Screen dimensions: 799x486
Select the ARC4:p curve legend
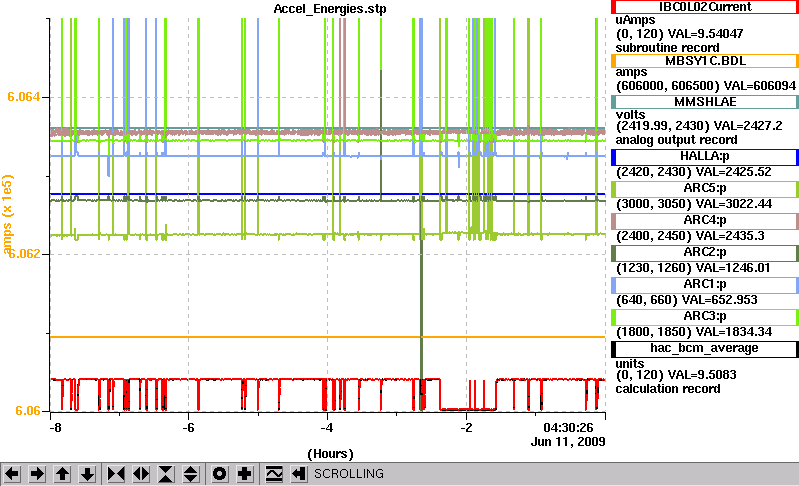pyautogui.click(x=705, y=221)
